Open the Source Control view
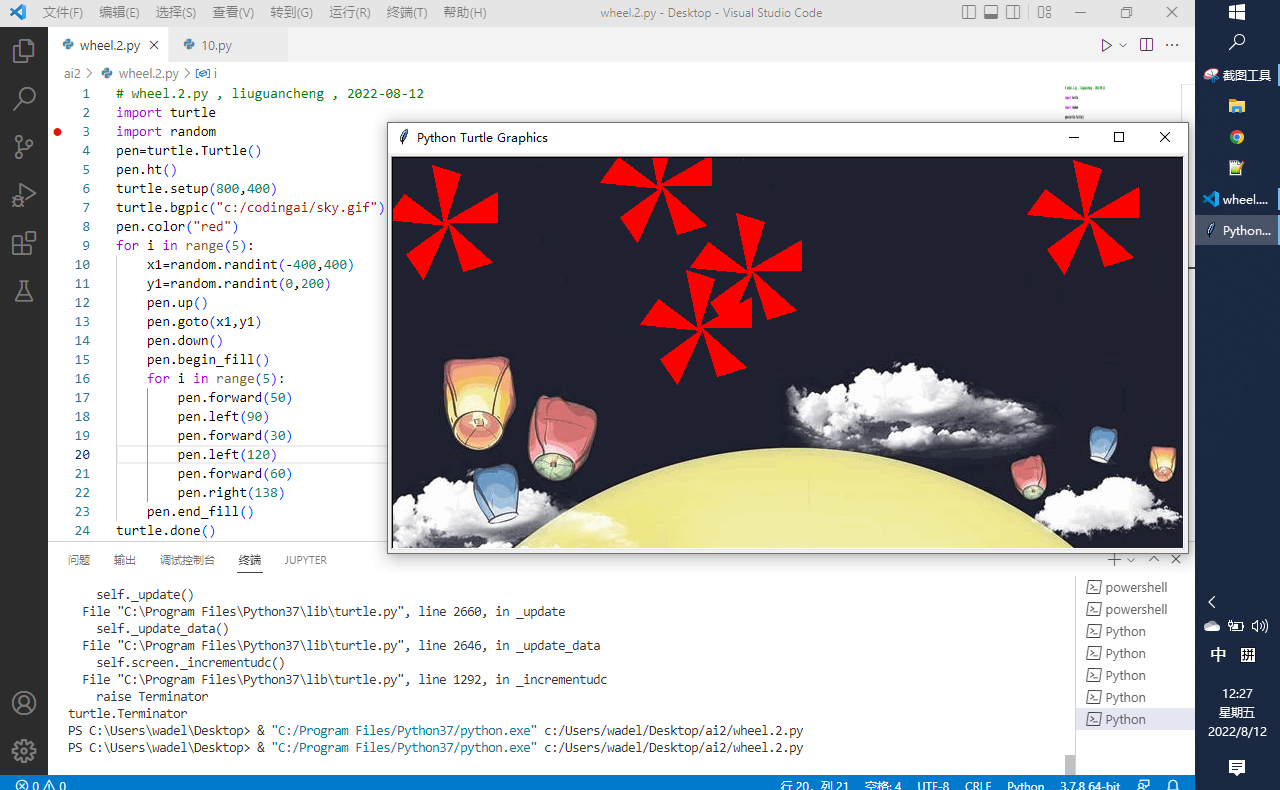This screenshot has width=1280, height=790. pos(24,147)
